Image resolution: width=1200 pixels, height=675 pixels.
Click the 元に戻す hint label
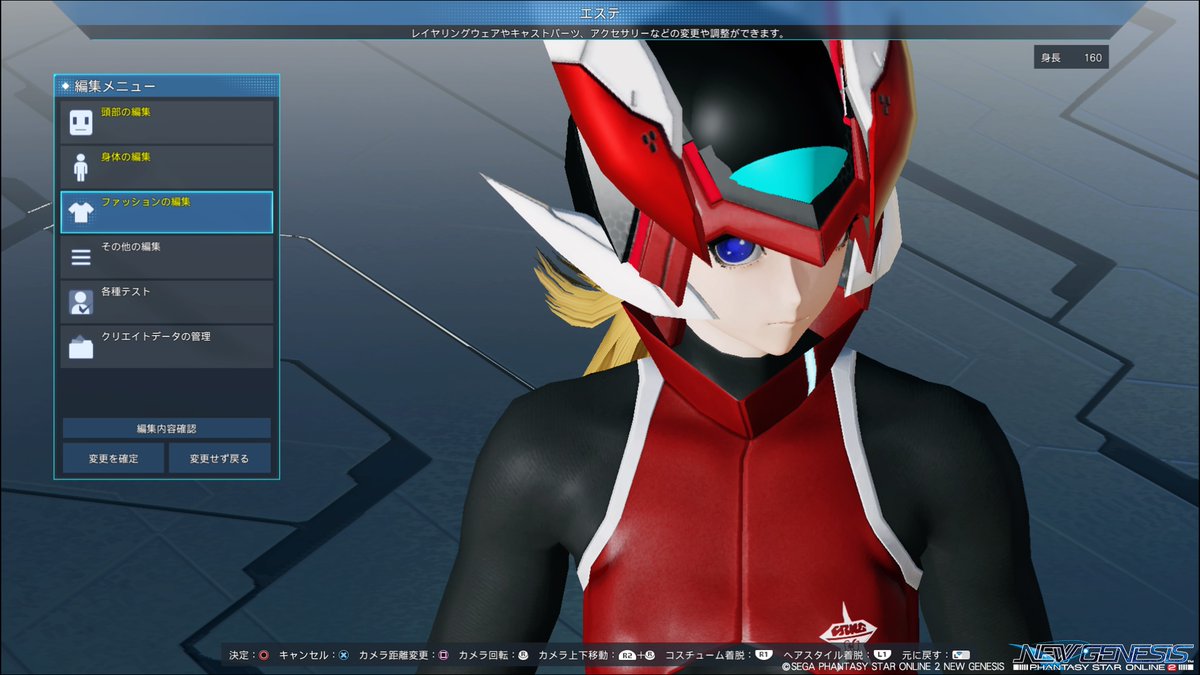pyautogui.click(x=921, y=656)
